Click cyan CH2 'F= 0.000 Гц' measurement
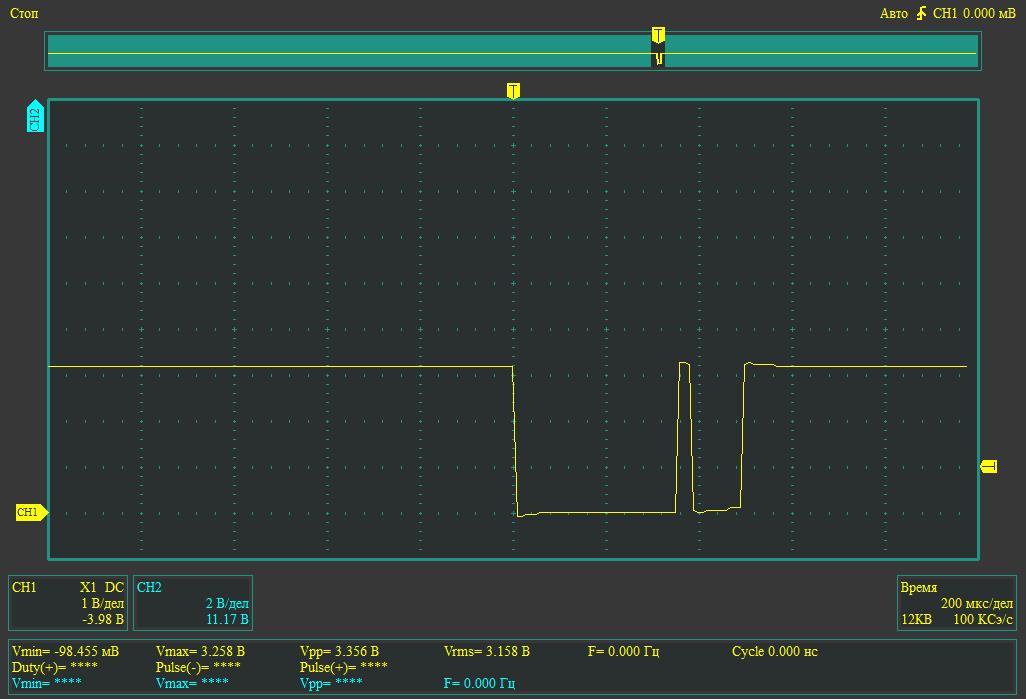 click(479, 683)
